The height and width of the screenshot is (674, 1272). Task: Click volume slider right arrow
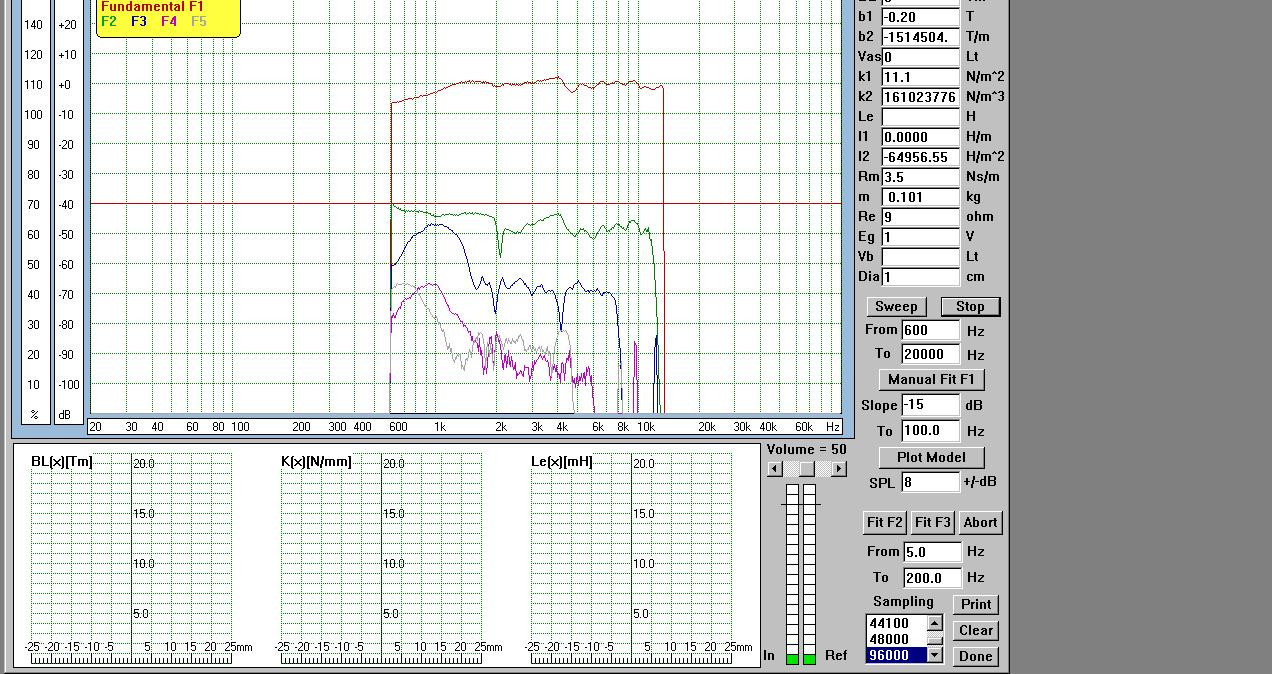coord(839,469)
